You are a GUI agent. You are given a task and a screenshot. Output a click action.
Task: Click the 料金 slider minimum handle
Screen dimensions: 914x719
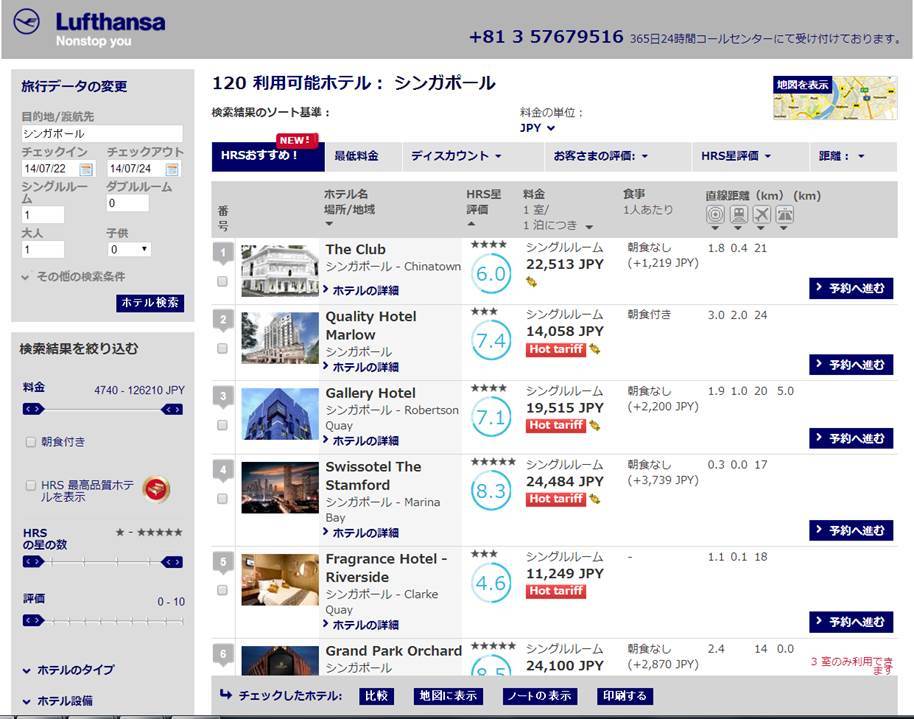(x=33, y=409)
